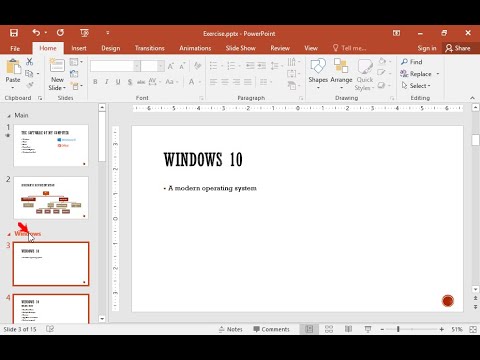Toggle the Notes pane in status bar

pos(231,329)
